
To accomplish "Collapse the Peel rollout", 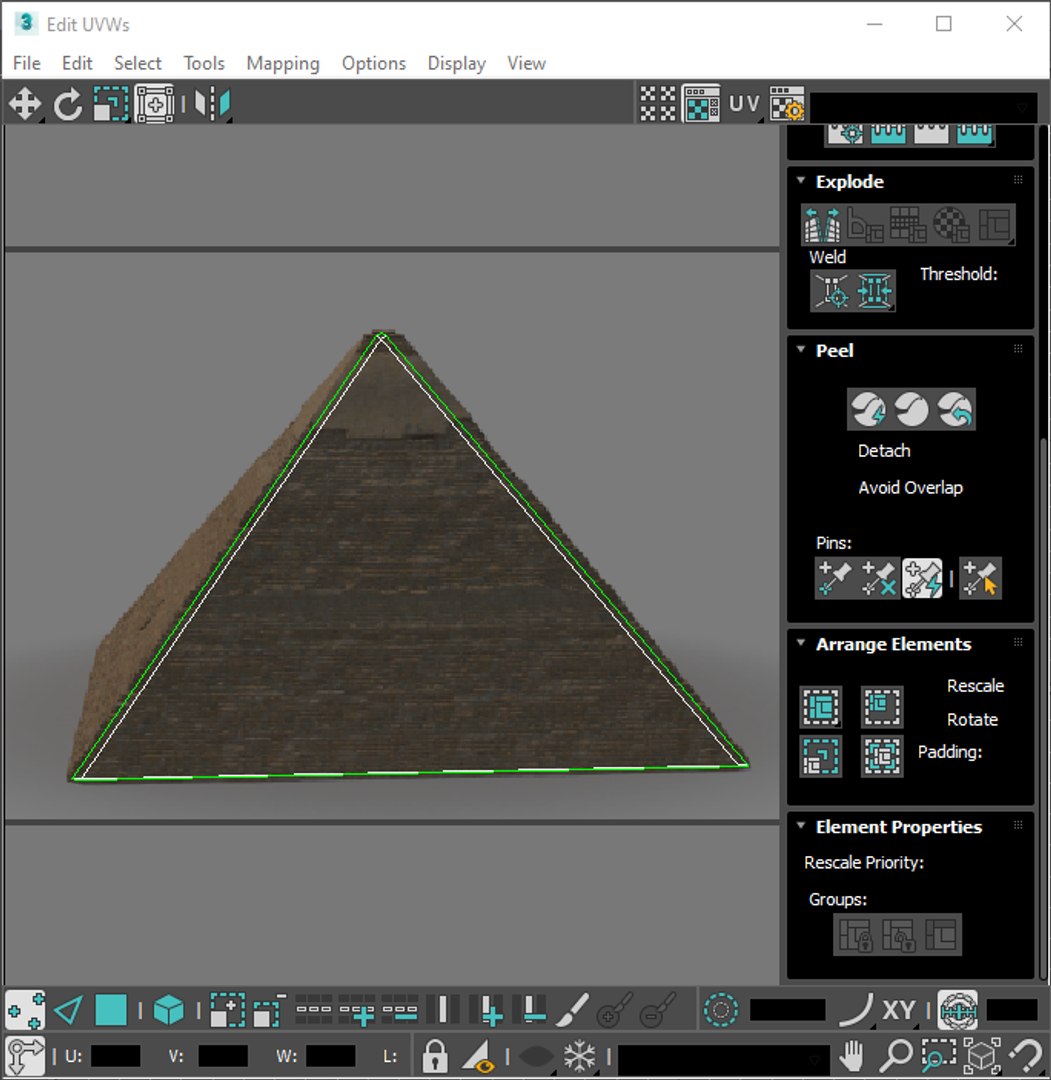I will 801,350.
